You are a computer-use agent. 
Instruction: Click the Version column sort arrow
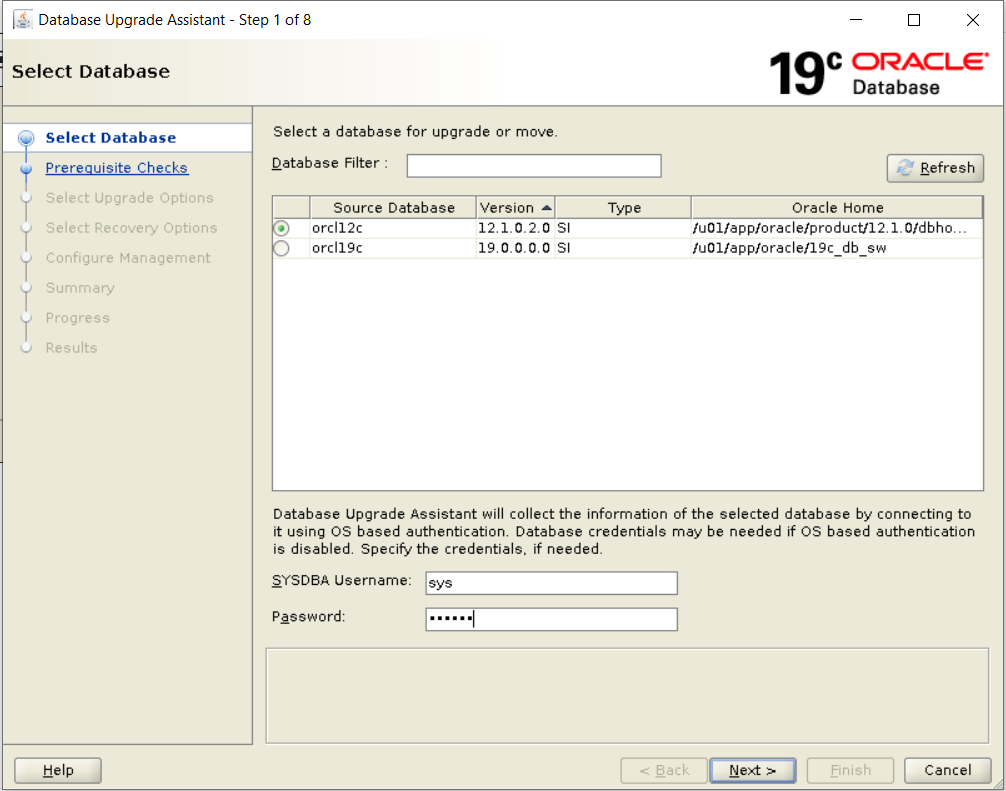(x=546, y=208)
